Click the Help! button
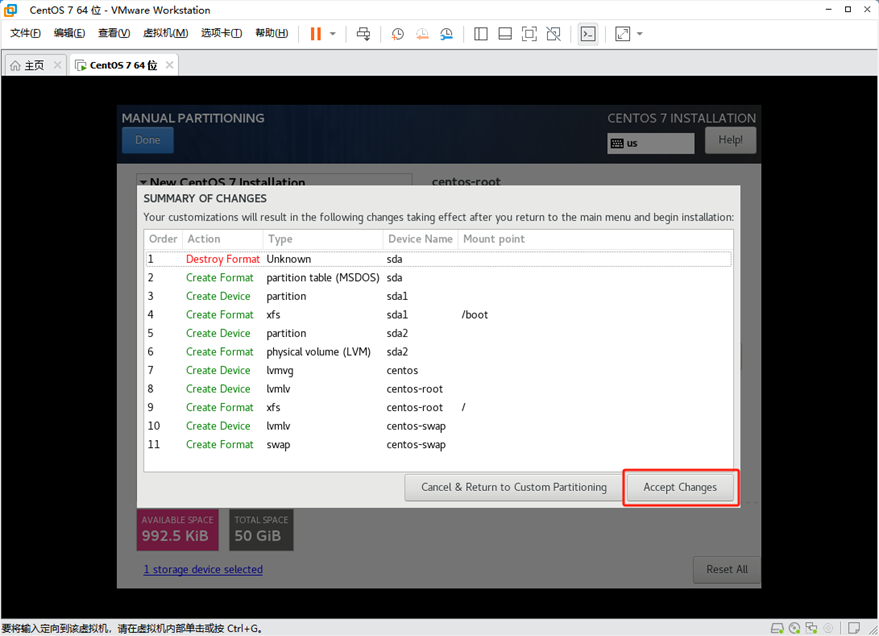The height and width of the screenshot is (636, 879). pos(730,140)
